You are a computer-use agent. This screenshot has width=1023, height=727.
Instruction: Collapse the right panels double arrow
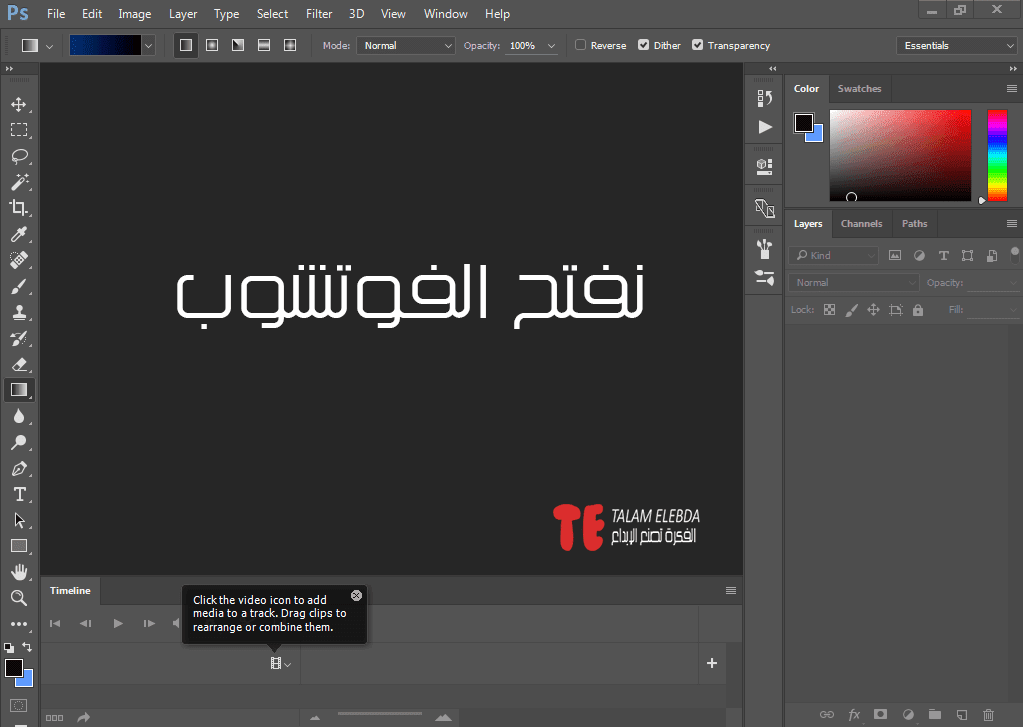point(1013,69)
